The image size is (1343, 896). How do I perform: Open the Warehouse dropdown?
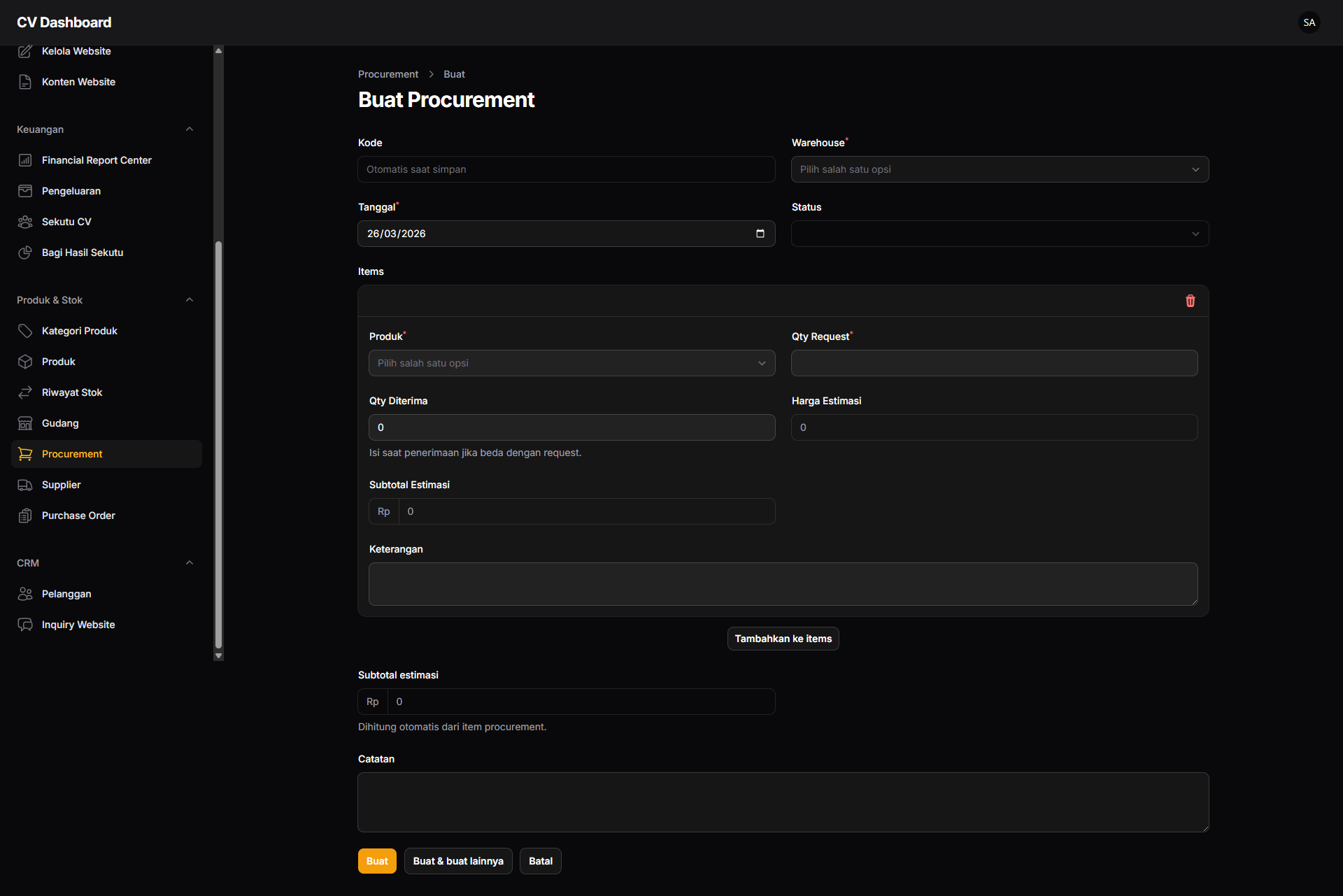point(1000,169)
